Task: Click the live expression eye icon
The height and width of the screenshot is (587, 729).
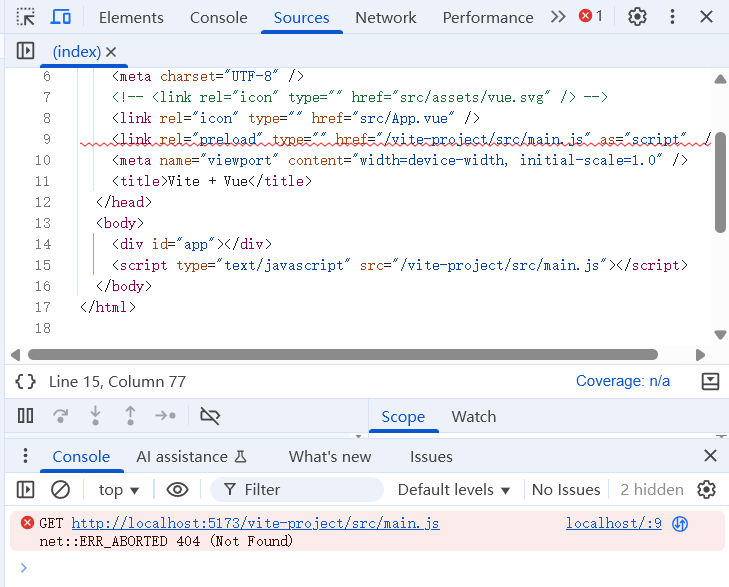Action: coord(177,490)
